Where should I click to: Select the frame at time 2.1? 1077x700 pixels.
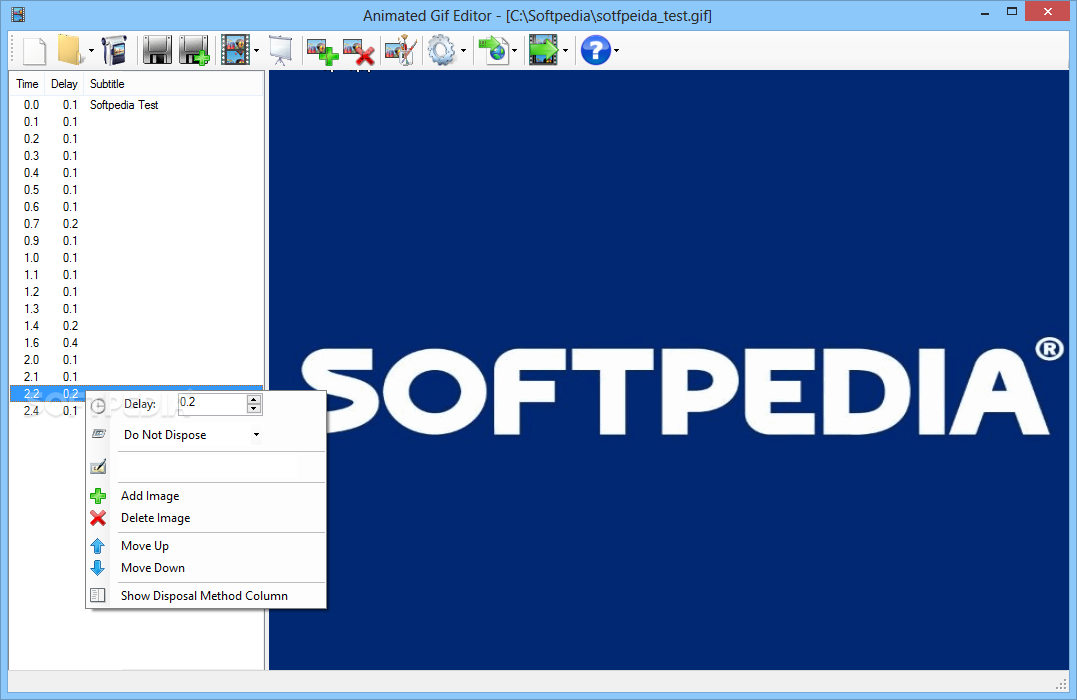coord(137,376)
